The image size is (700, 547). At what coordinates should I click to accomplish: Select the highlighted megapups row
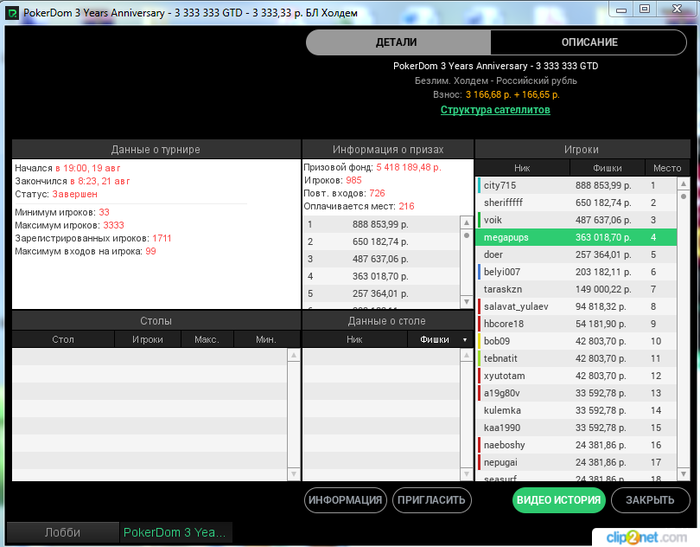[576, 238]
